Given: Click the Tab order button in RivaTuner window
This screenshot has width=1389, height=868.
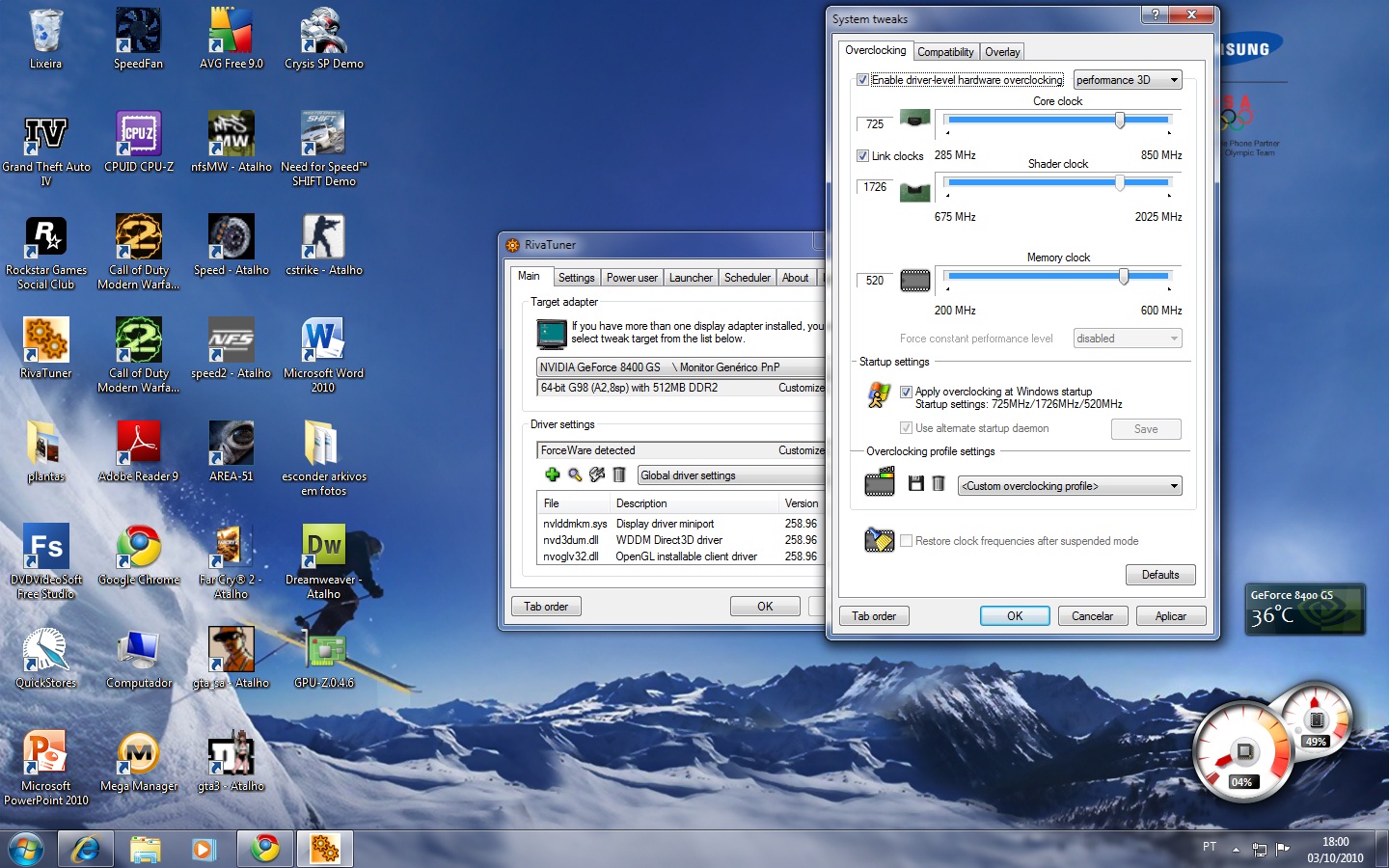Looking at the screenshot, I should tap(546, 607).
